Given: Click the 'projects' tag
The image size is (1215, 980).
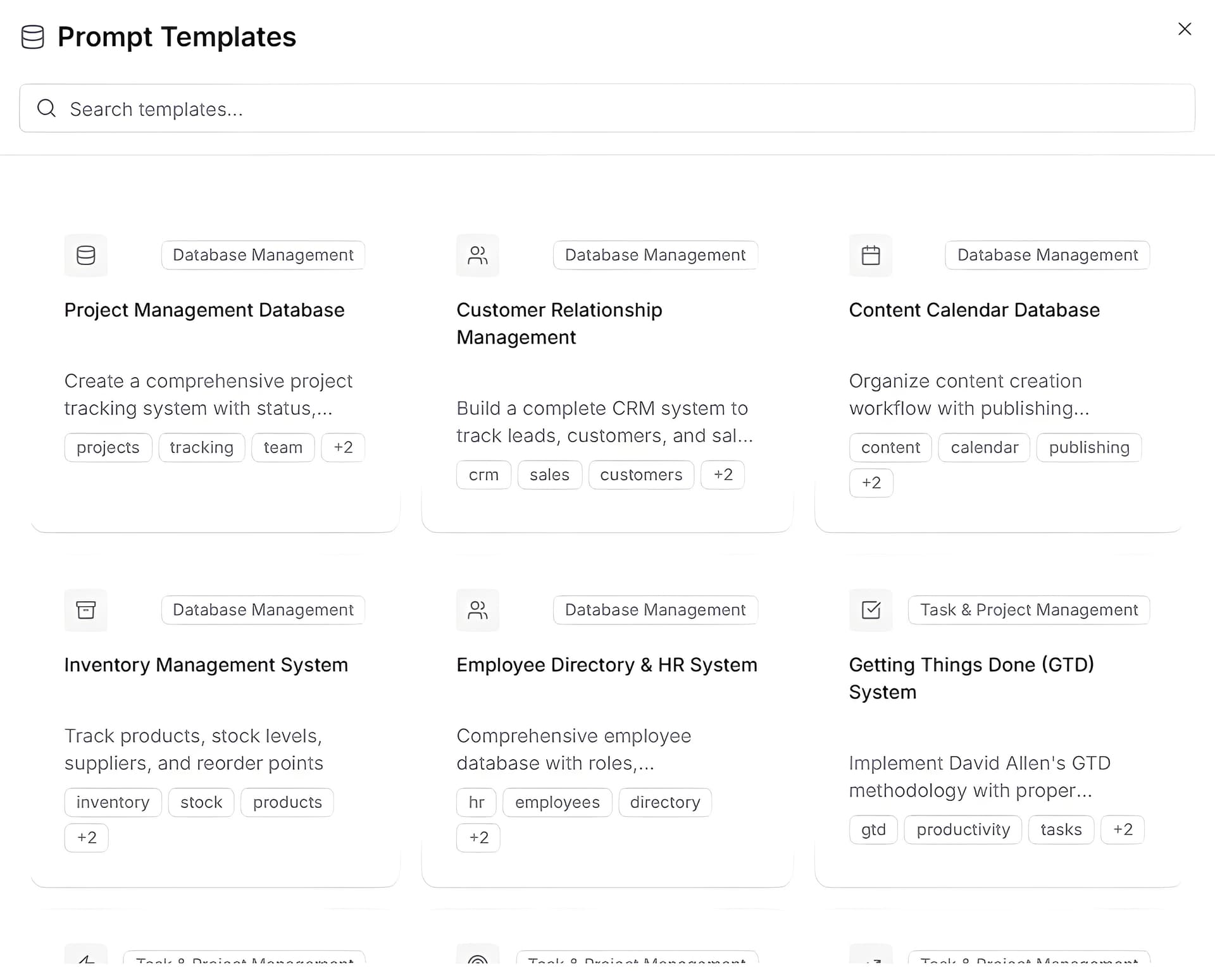Looking at the screenshot, I should pos(108,447).
